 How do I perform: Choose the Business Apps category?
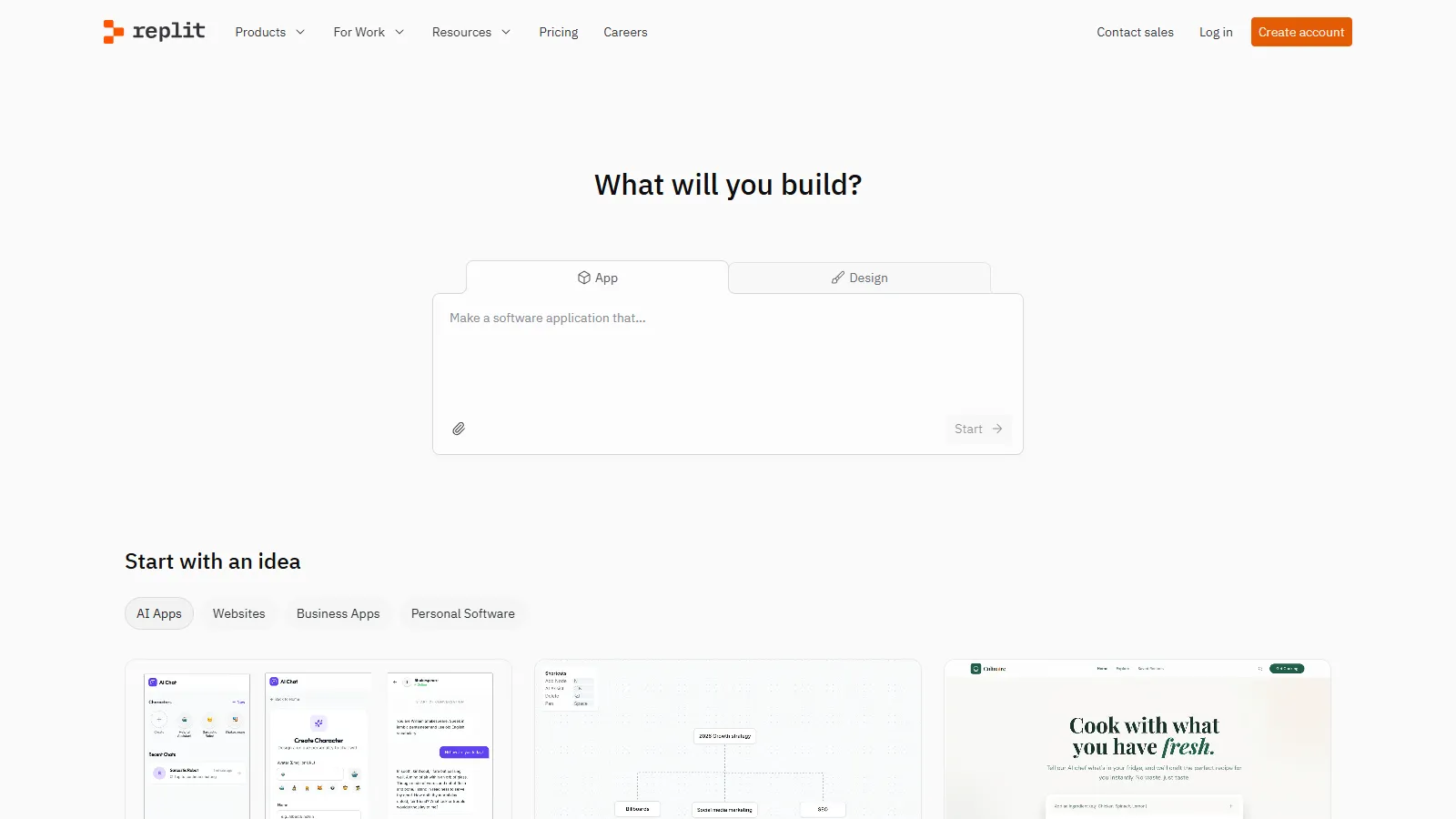338,613
